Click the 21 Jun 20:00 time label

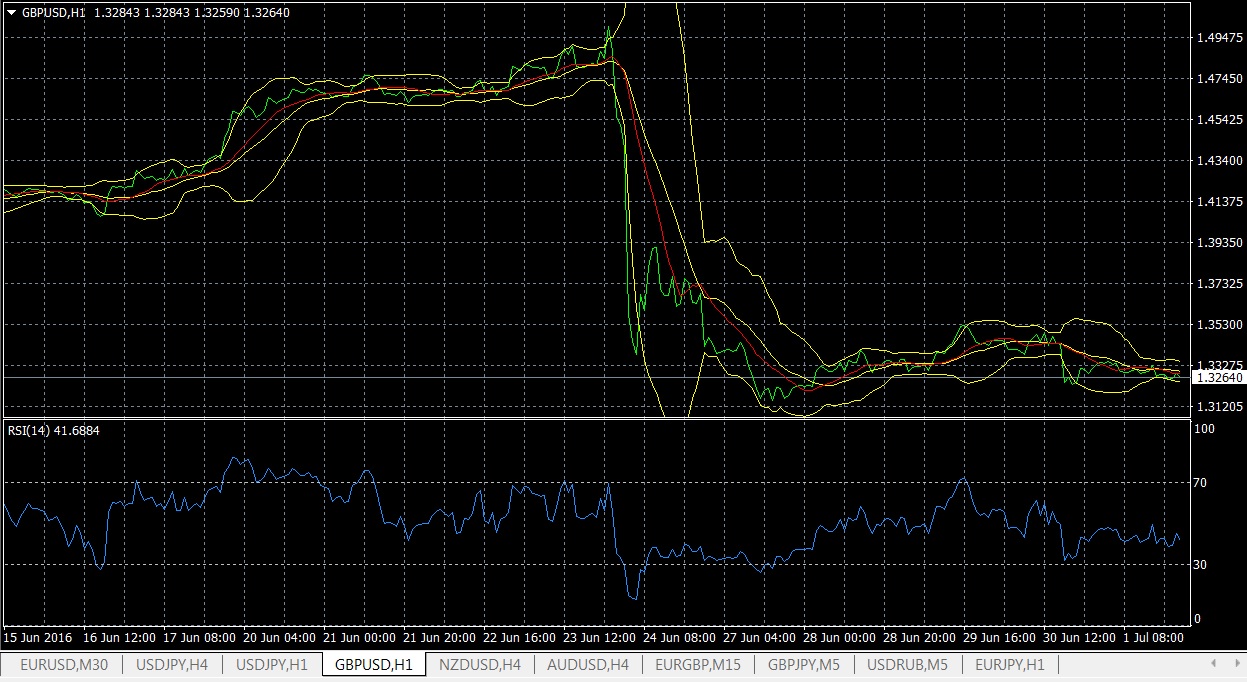tap(439, 637)
